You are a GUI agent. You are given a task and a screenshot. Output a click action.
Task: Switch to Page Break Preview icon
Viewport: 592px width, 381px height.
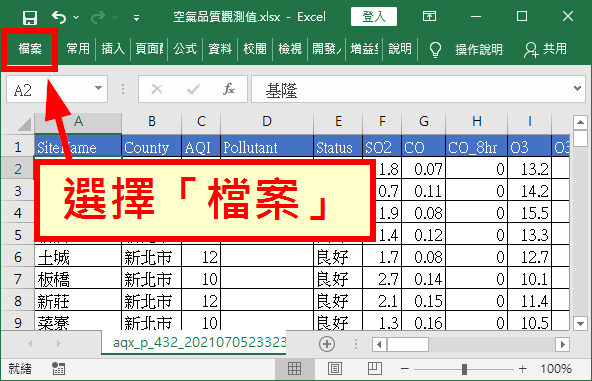pos(375,369)
